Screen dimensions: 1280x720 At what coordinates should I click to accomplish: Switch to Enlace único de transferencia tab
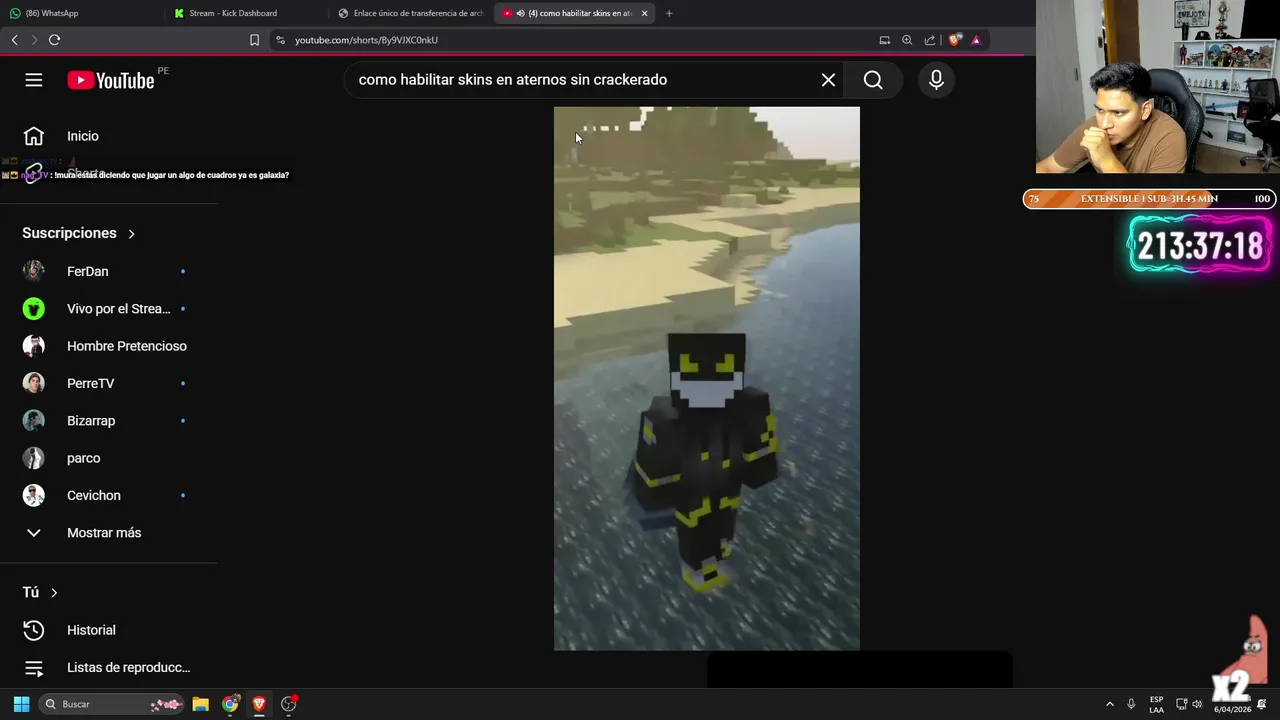click(x=410, y=13)
